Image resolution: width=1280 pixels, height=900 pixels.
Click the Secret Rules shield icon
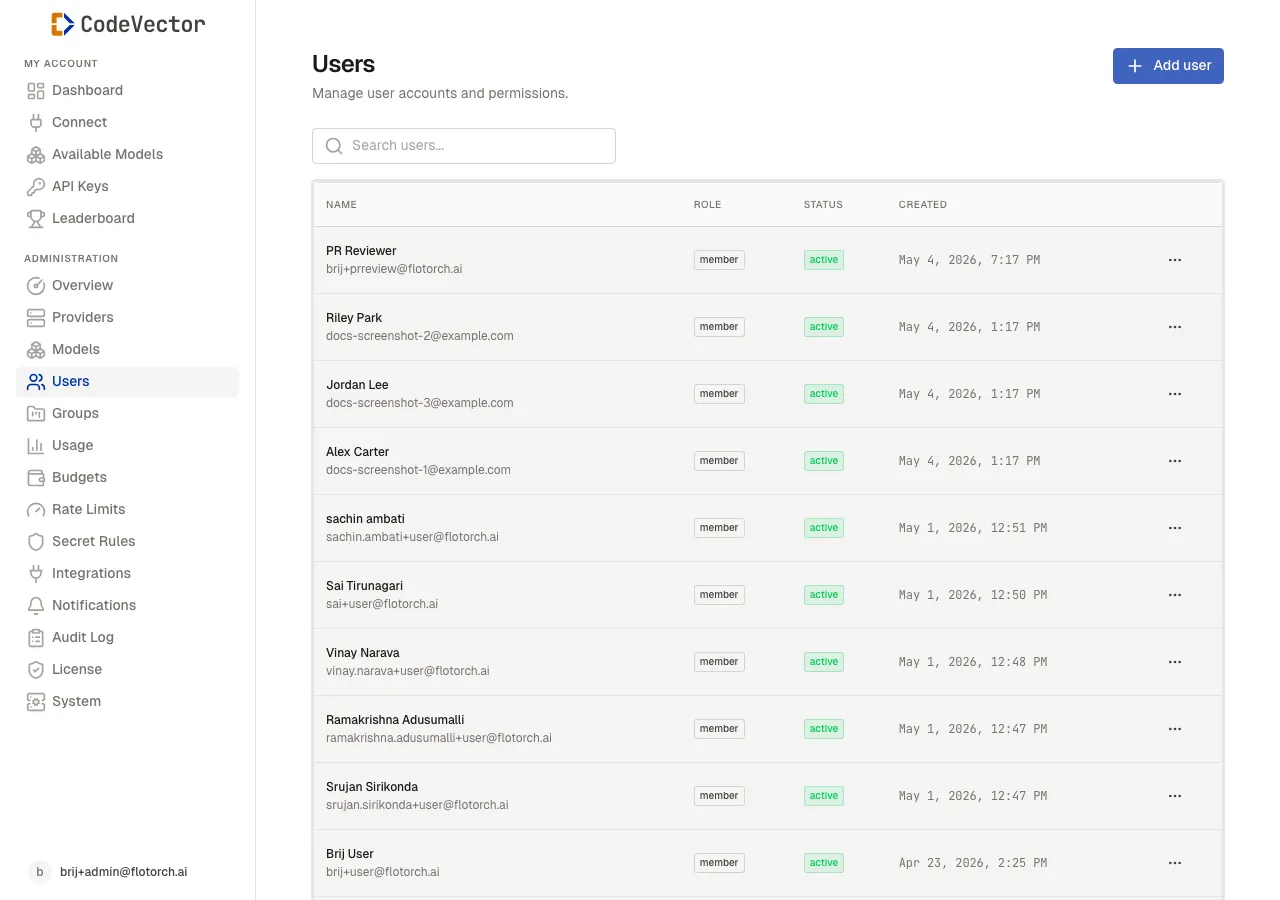click(x=36, y=542)
